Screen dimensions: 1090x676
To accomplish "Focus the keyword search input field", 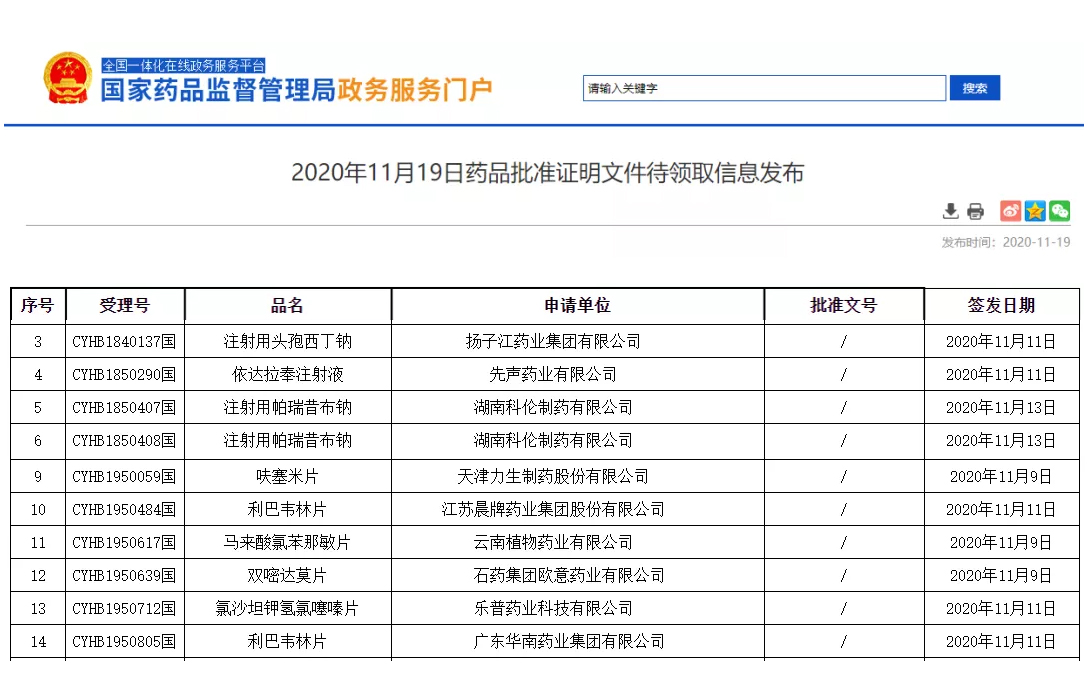I will coord(764,88).
